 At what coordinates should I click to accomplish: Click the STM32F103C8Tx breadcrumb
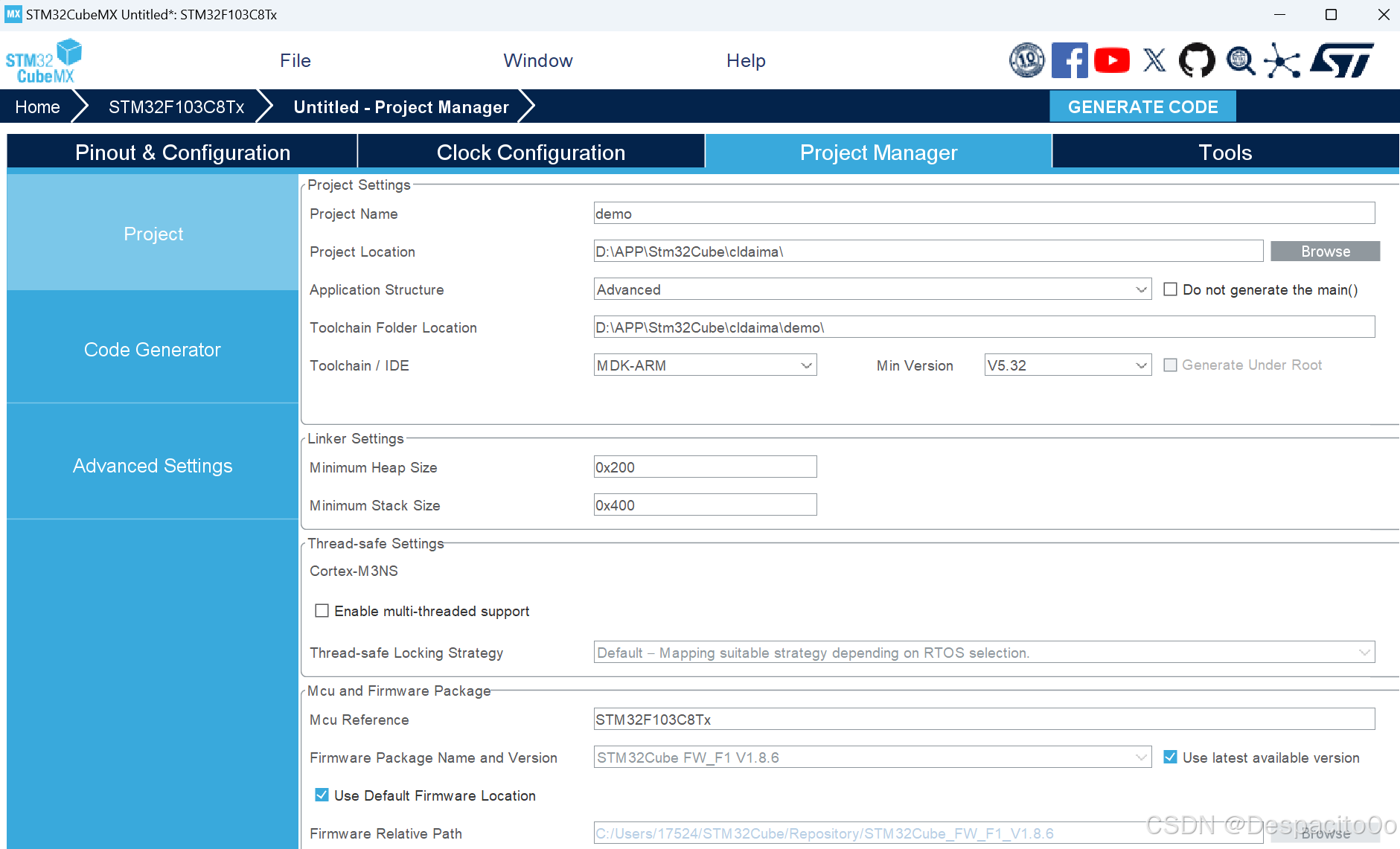176,107
